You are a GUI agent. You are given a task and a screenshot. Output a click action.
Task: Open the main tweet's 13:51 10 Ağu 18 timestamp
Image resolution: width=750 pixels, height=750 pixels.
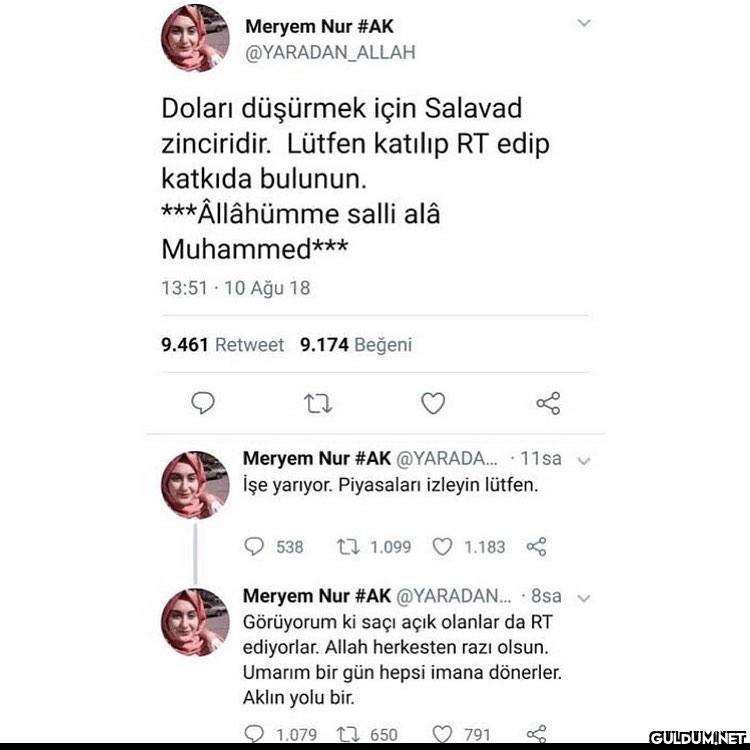click(236, 288)
